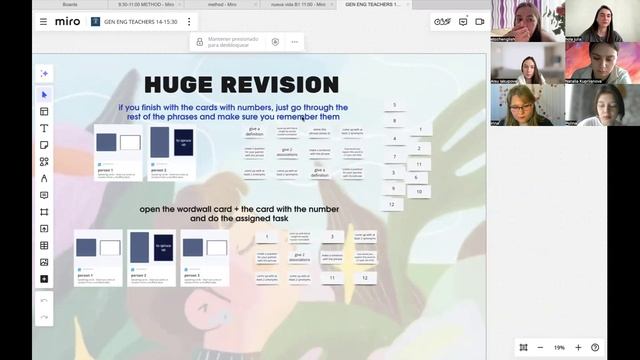Select number card 7 in scattered stack

[394, 157]
